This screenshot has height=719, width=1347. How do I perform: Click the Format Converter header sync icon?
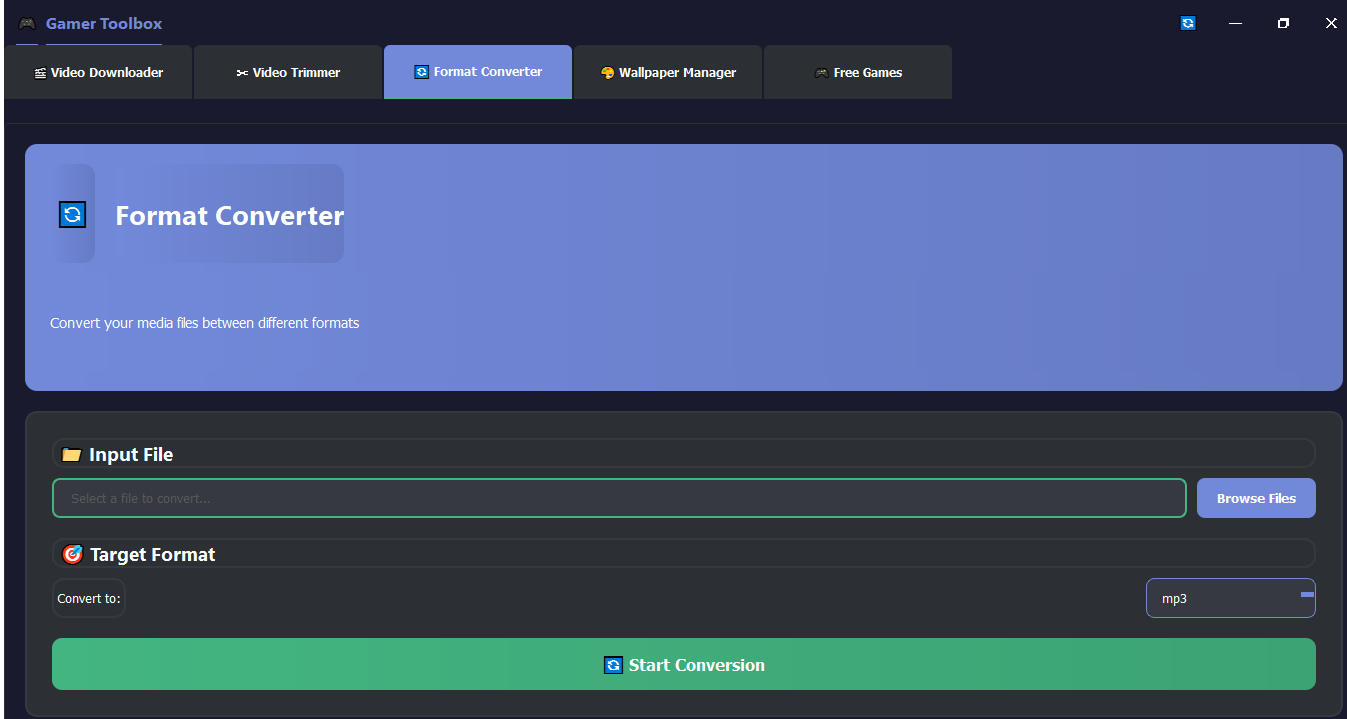coord(73,214)
